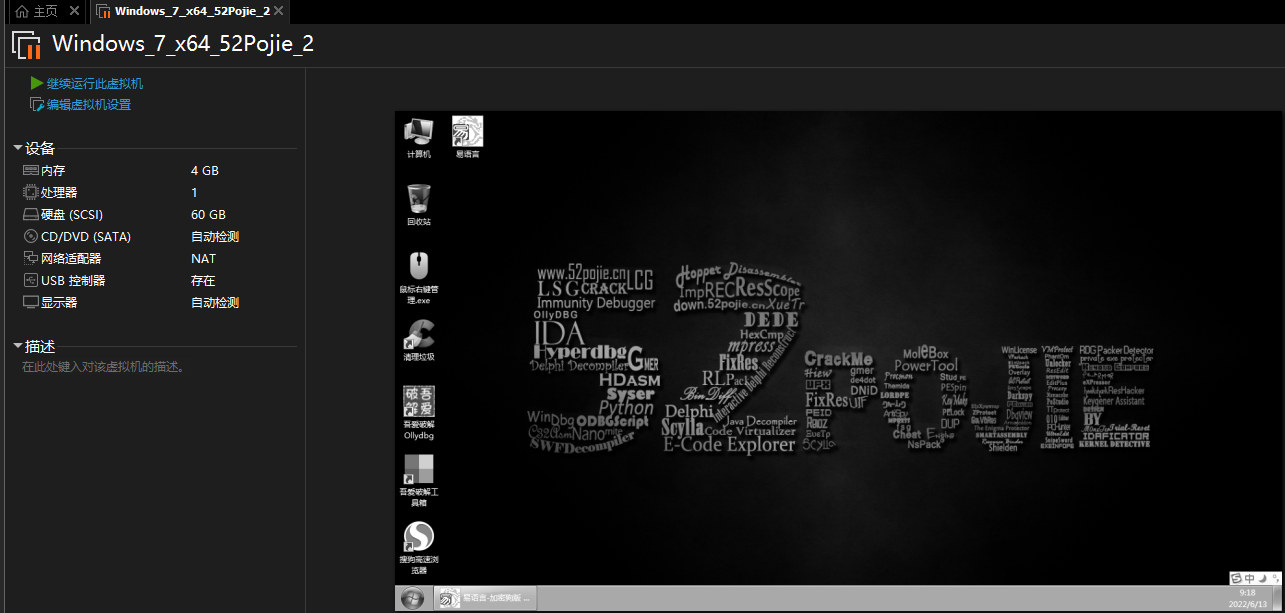This screenshot has width=1285, height=613.
Task: Click 鼠标右键管理.exe icon in VM preview
Action: click(x=418, y=277)
